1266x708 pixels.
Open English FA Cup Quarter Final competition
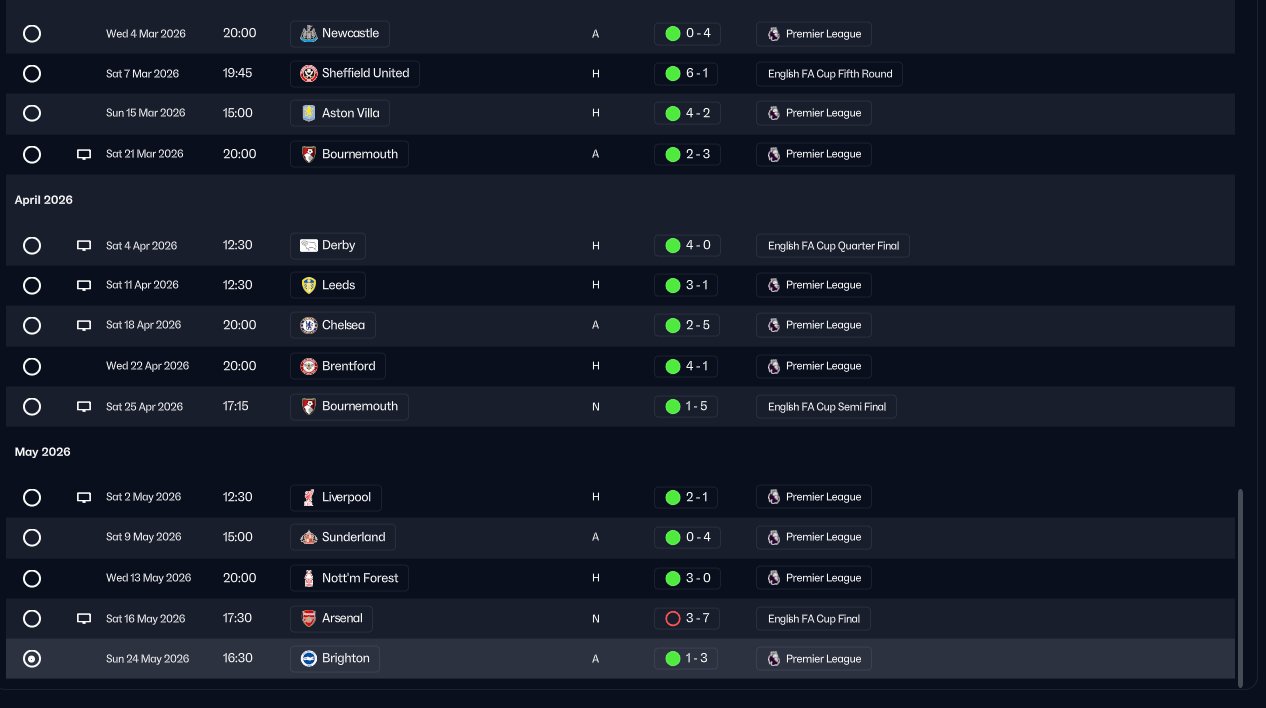(833, 246)
